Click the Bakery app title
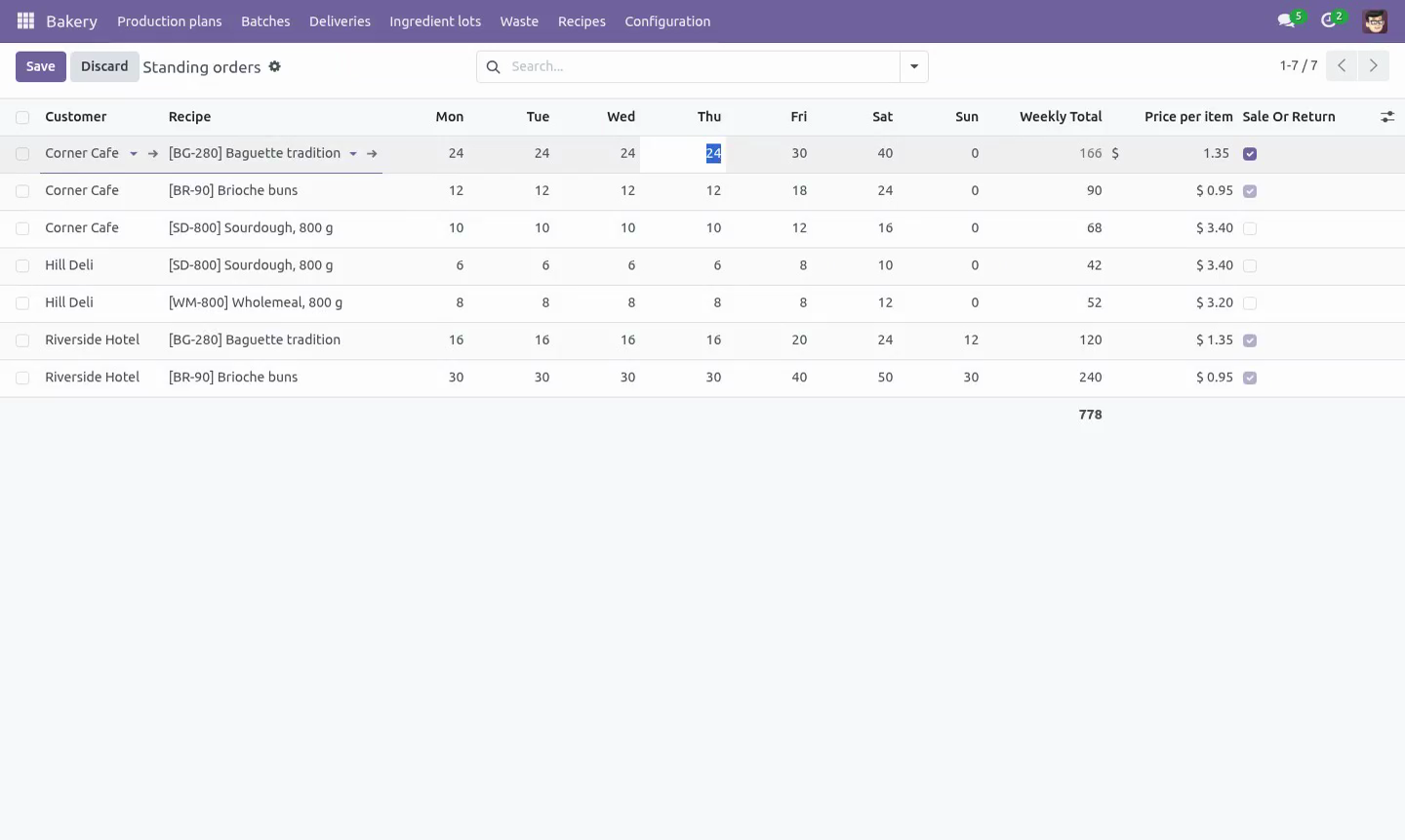1405x840 pixels. point(71,21)
